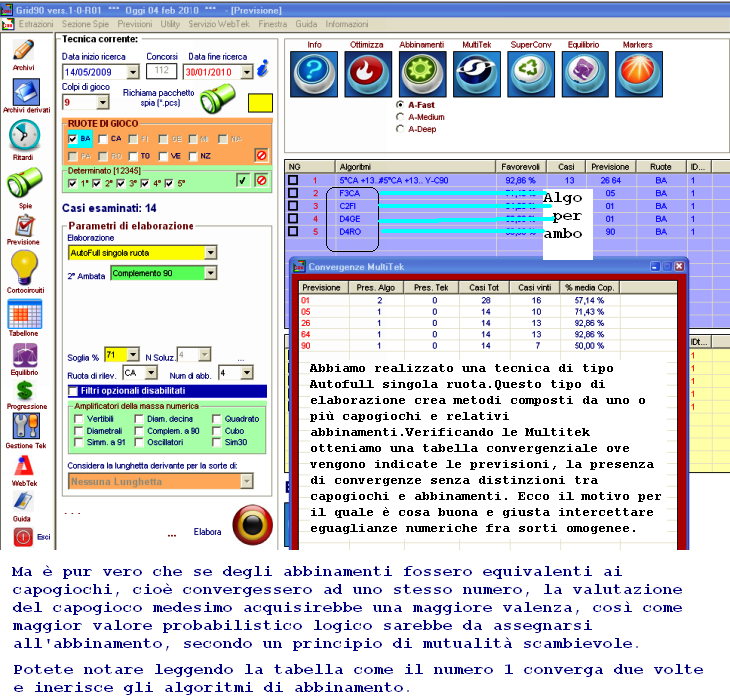
Task: Click the yellow color box
Action: 260,102
